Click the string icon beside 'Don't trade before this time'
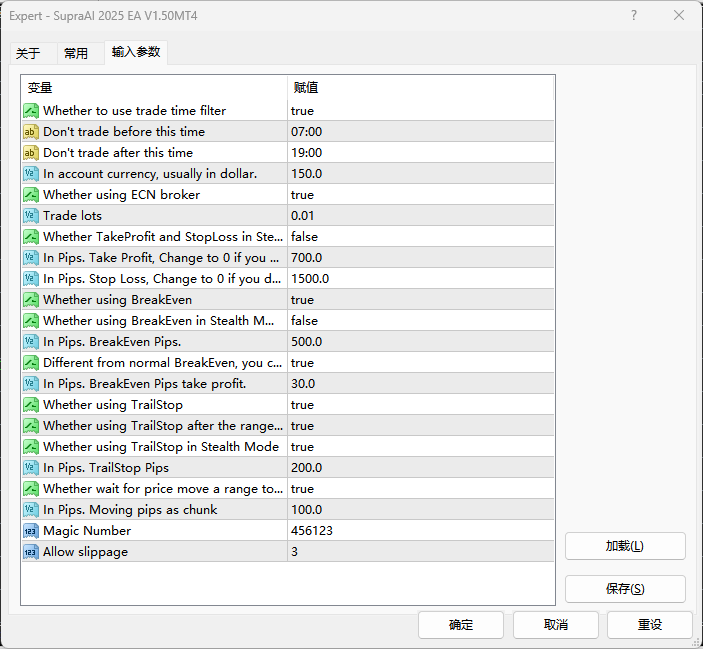This screenshot has width=703, height=649. click(x=31, y=132)
